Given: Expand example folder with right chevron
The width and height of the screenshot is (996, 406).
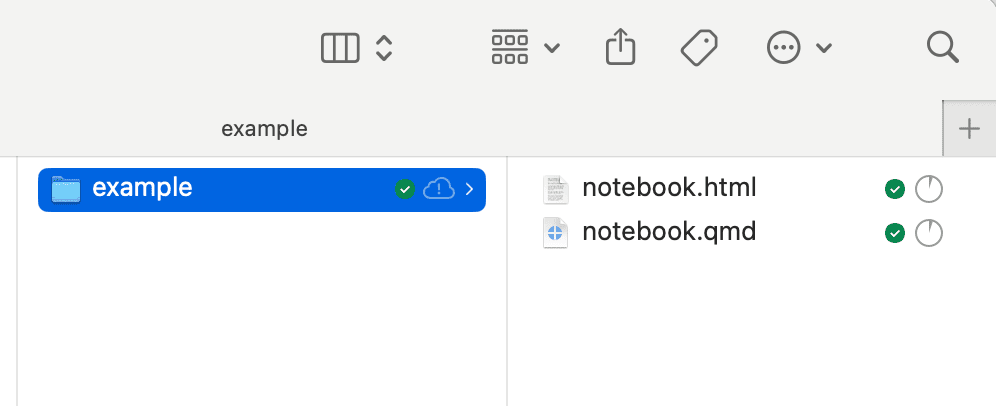Looking at the screenshot, I should 469,188.
